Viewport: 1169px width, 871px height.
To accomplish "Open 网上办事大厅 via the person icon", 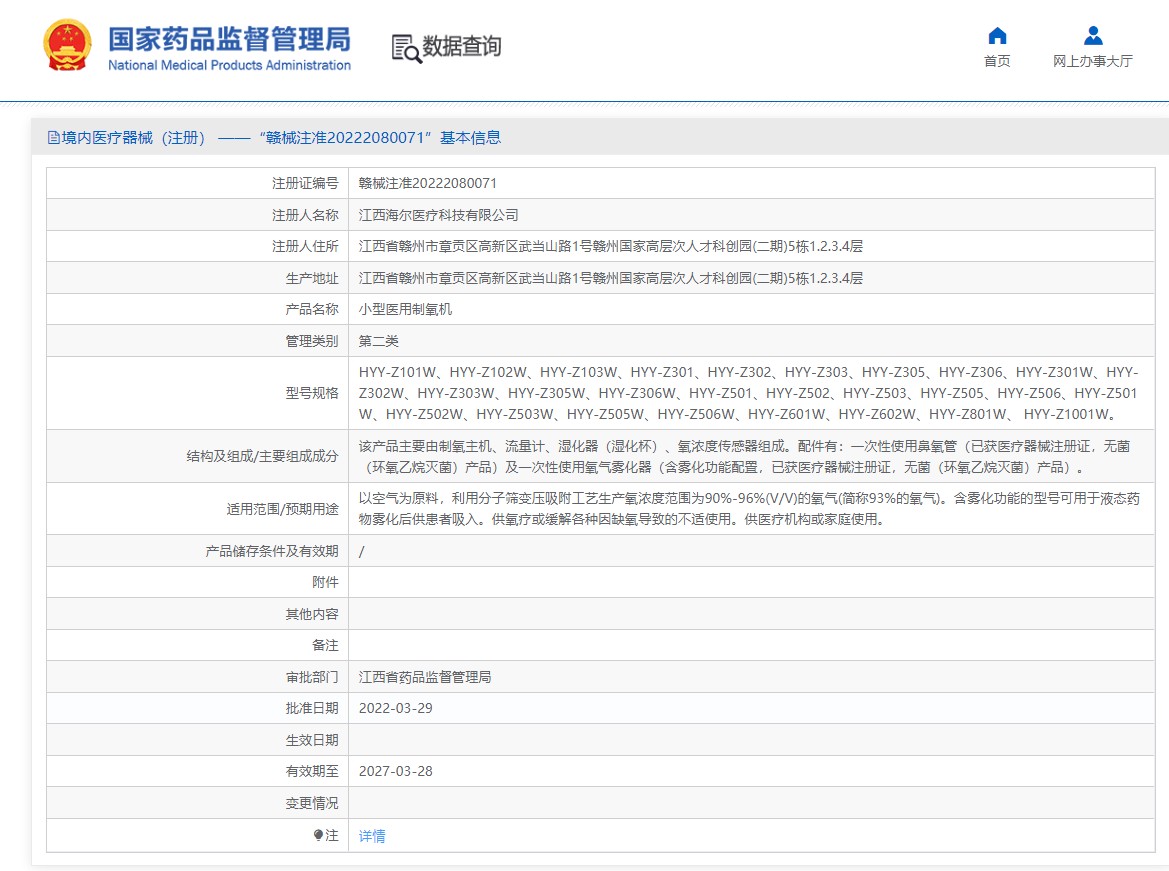I will [1093, 36].
